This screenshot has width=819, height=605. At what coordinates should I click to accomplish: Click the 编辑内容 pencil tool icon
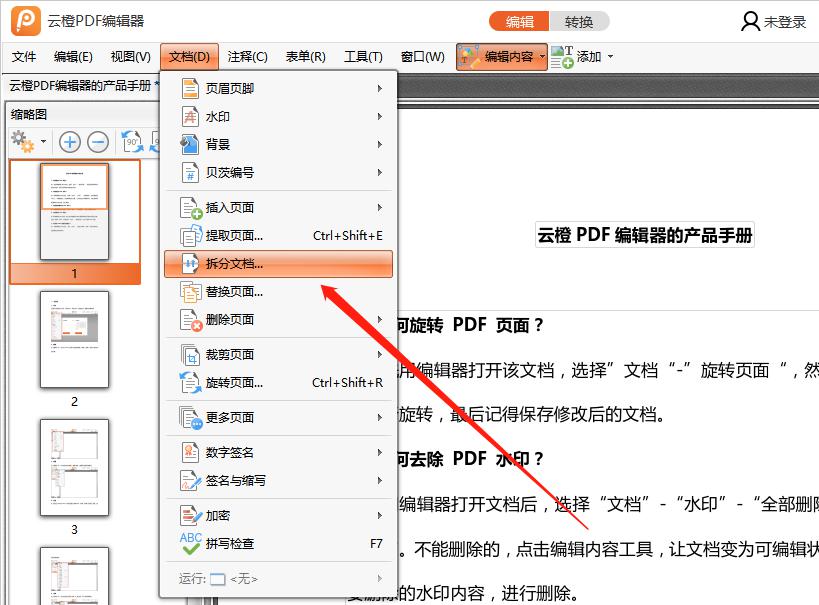point(469,56)
